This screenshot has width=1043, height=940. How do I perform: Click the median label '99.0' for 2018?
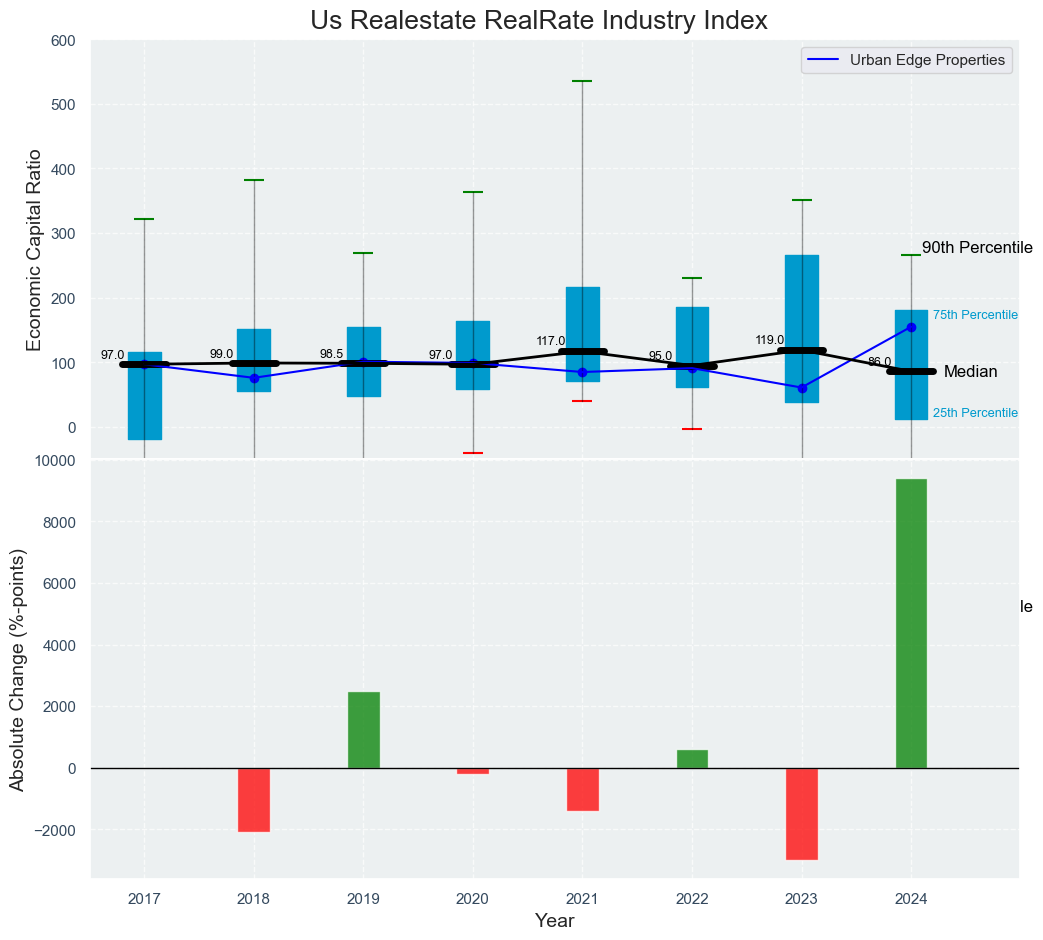(x=222, y=354)
